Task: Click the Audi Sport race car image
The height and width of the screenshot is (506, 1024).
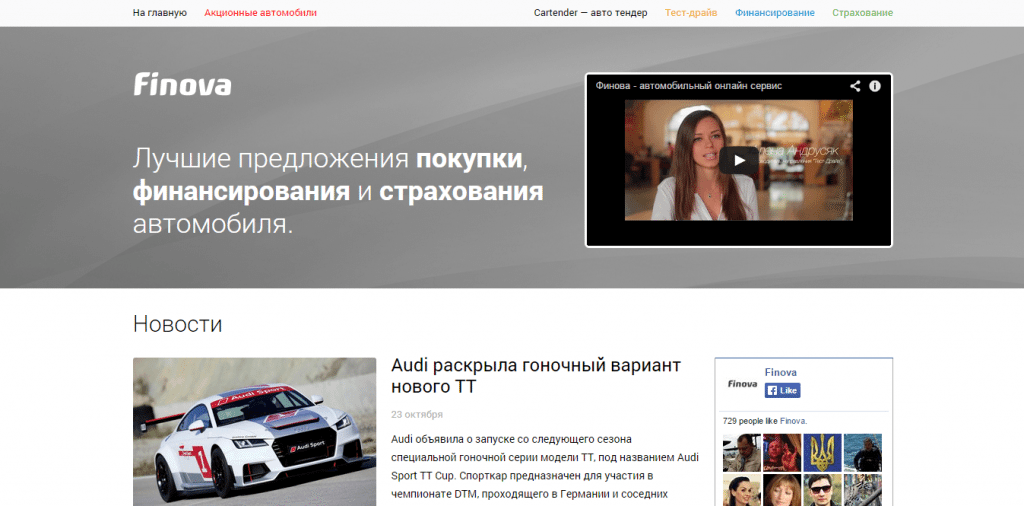Action: tap(254, 431)
